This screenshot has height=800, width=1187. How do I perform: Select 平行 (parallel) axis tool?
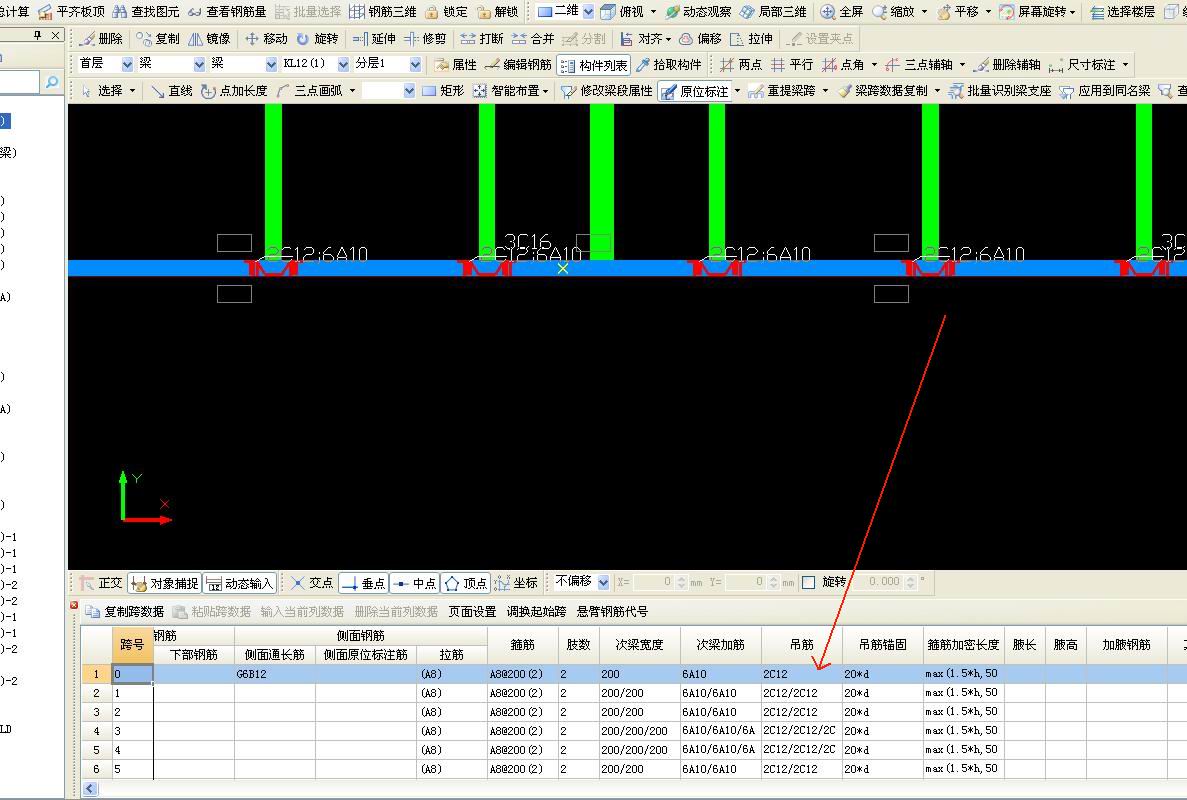click(793, 65)
